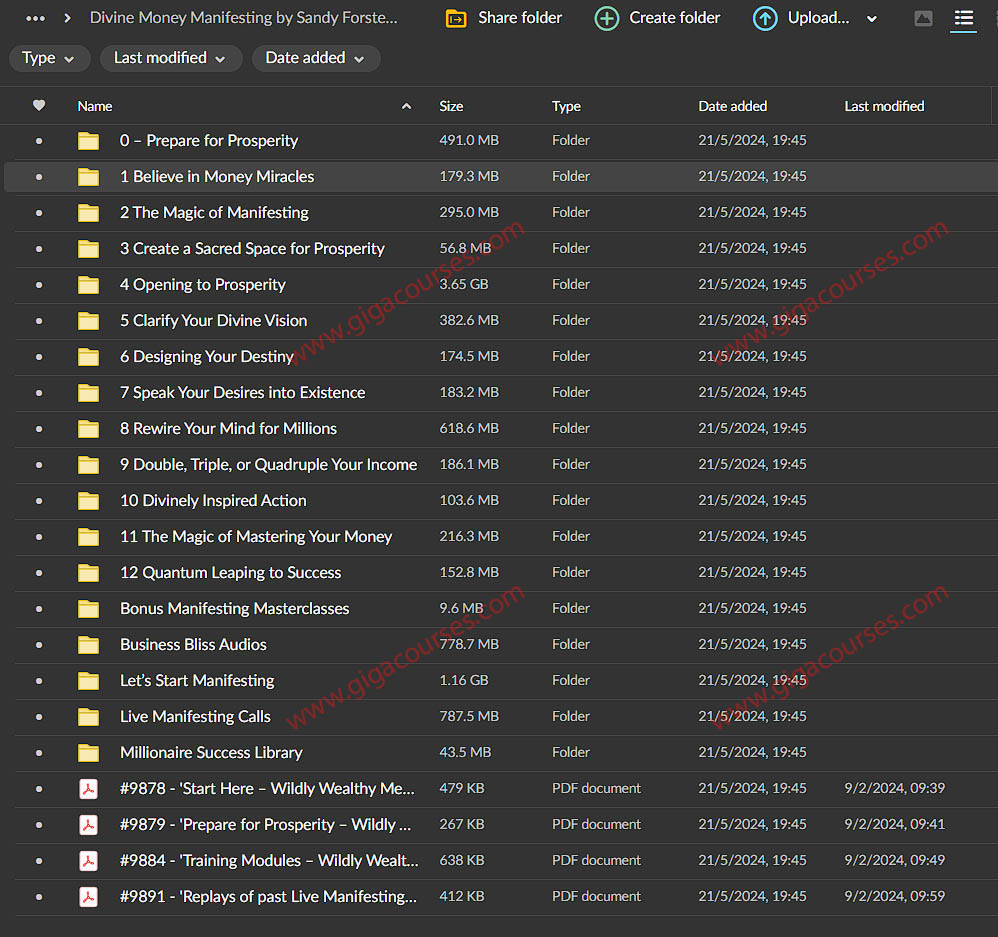Switch to thumbnail view

[923, 18]
